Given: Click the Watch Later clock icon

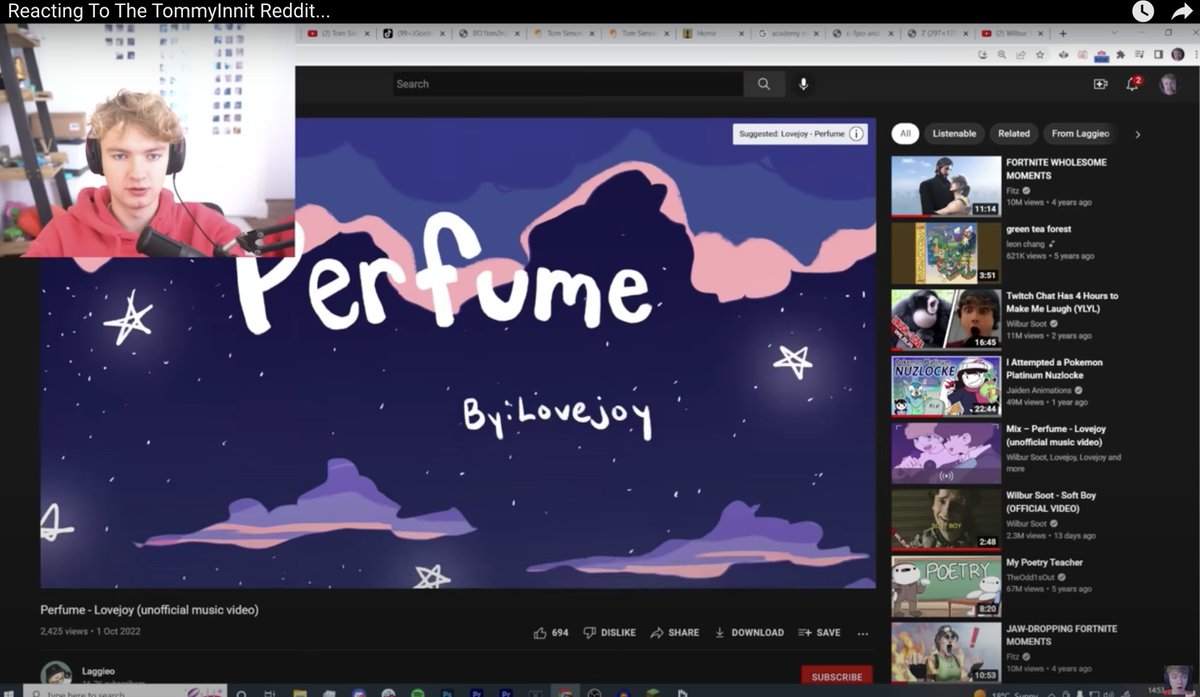Looking at the screenshot, I should [1142, 11].
